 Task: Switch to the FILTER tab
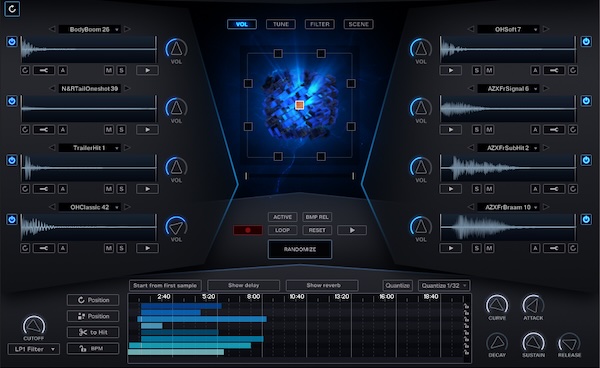(320, 24)
